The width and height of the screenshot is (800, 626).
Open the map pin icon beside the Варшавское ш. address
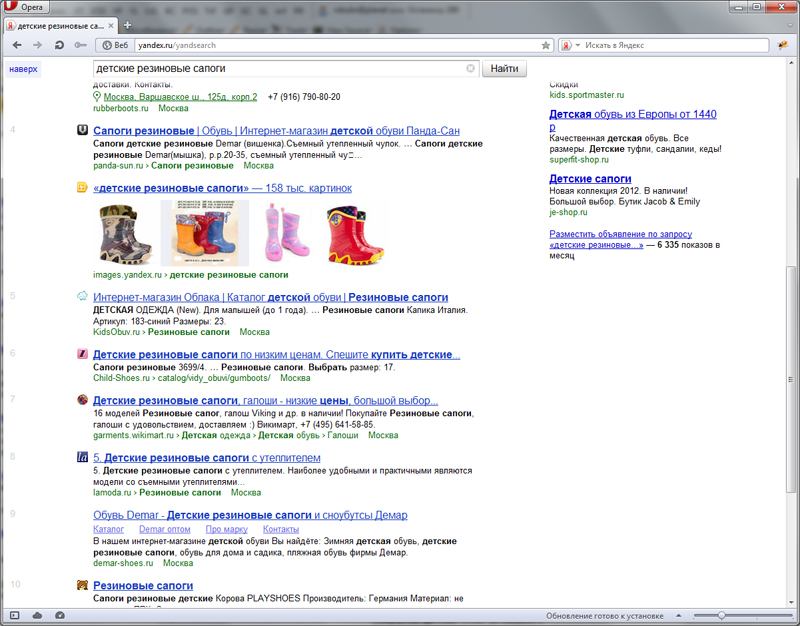pyautogui.click(x=97, y=96)
